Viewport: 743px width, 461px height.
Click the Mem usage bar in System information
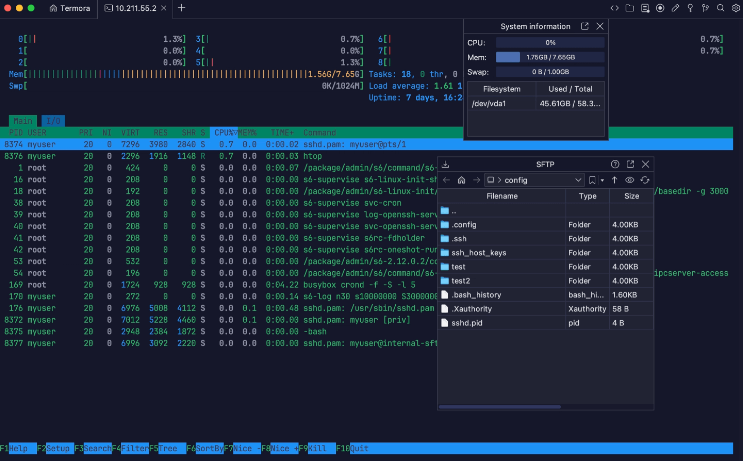(550, 57)
